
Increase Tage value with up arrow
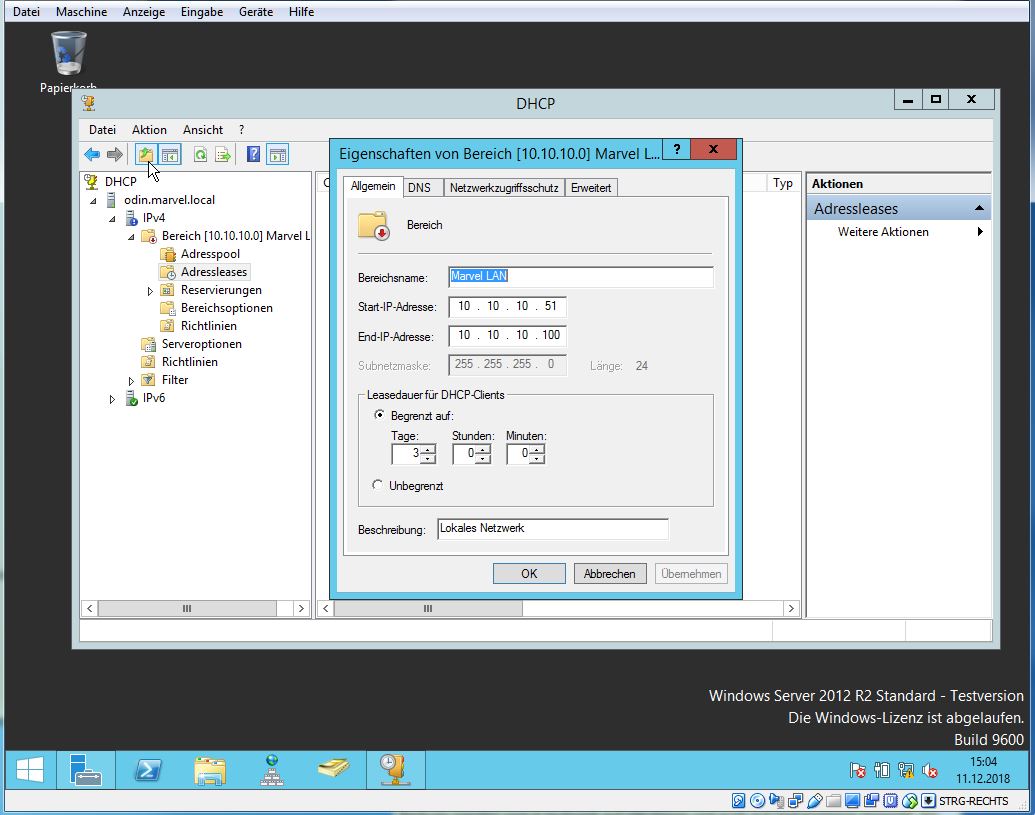pos(428,450)
